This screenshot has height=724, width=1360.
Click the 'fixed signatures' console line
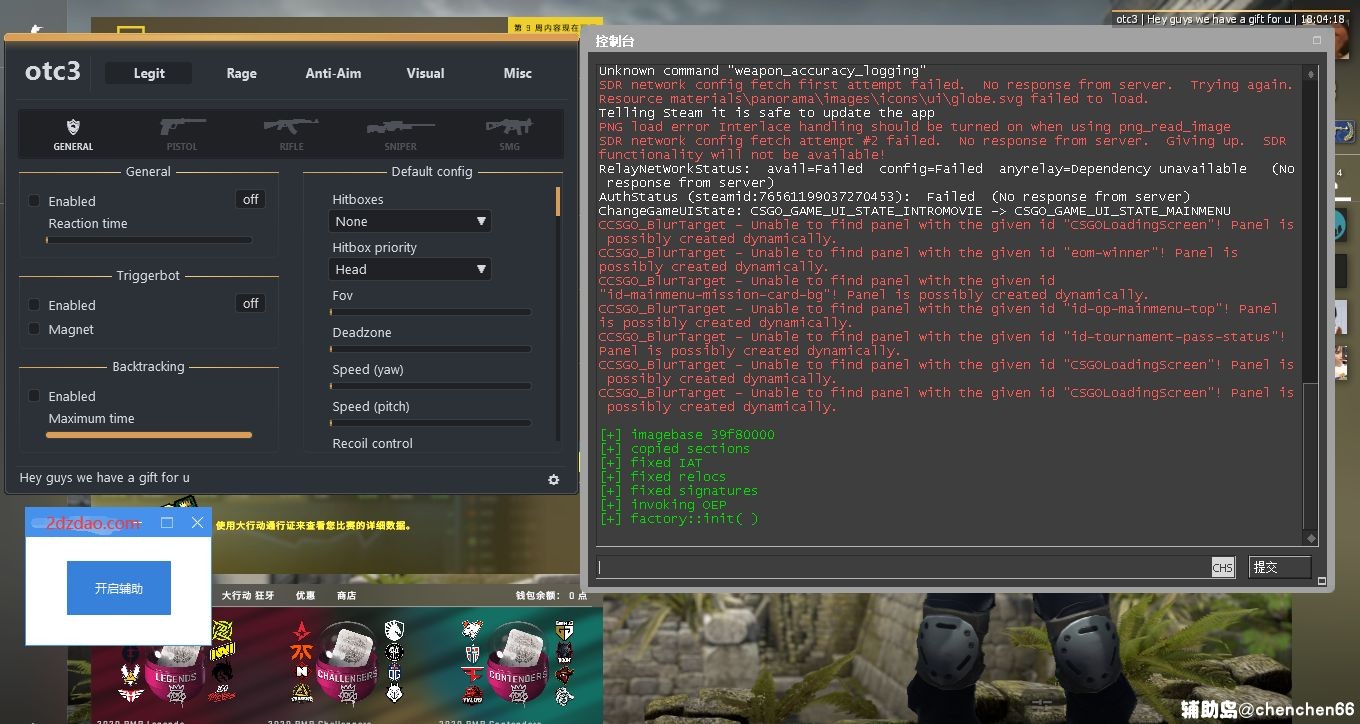[x=679, y=491]
